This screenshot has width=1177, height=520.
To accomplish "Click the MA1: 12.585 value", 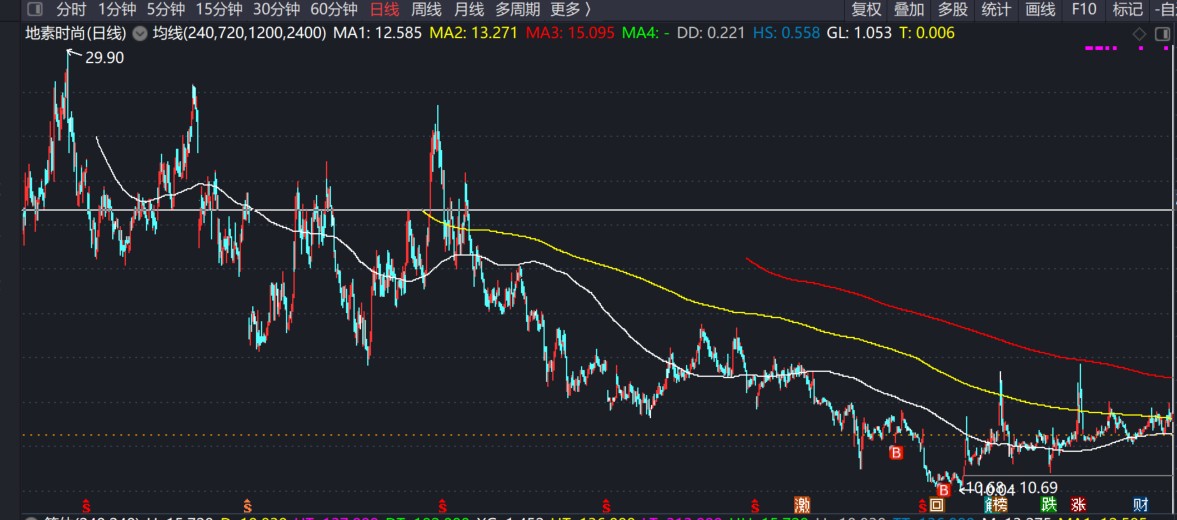I will coord(378,33).
